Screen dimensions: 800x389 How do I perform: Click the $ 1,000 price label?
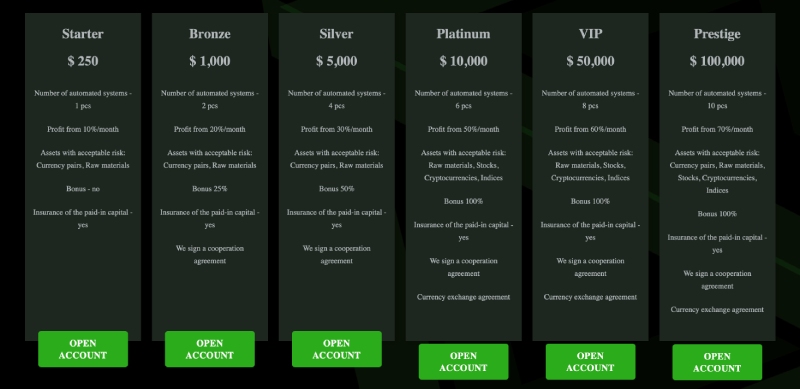(210, 61)
